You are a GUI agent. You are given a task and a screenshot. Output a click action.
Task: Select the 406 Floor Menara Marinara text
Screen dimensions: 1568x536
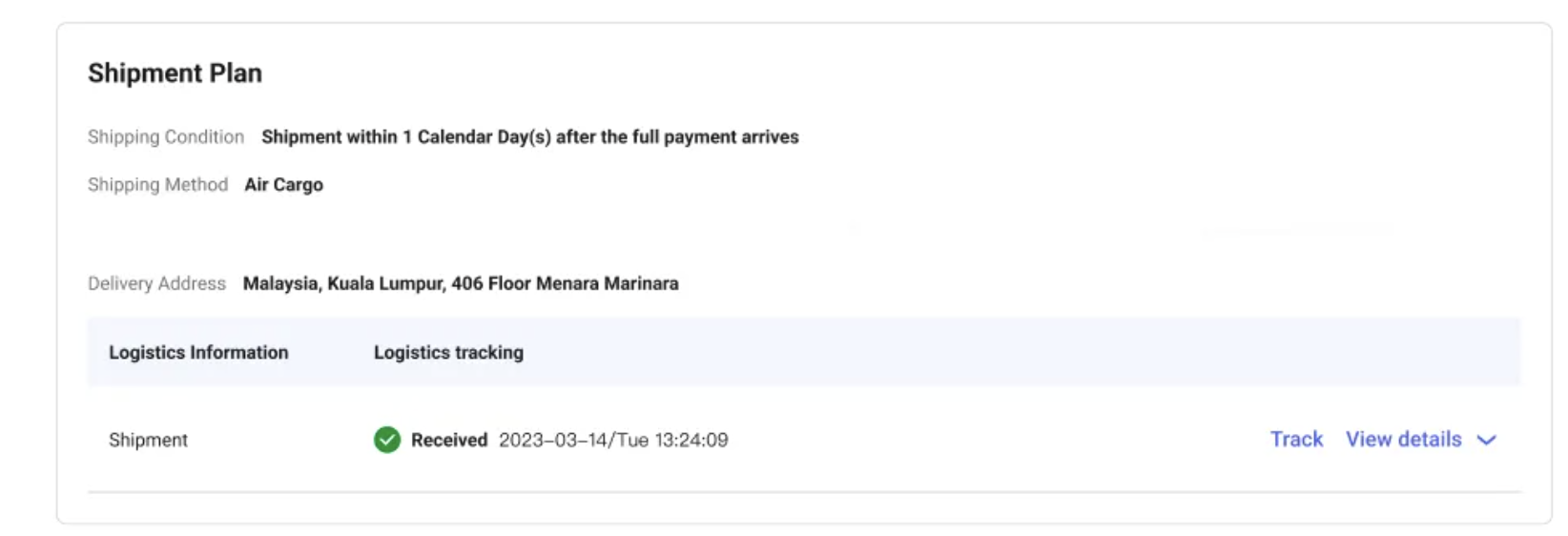(565, 284)
